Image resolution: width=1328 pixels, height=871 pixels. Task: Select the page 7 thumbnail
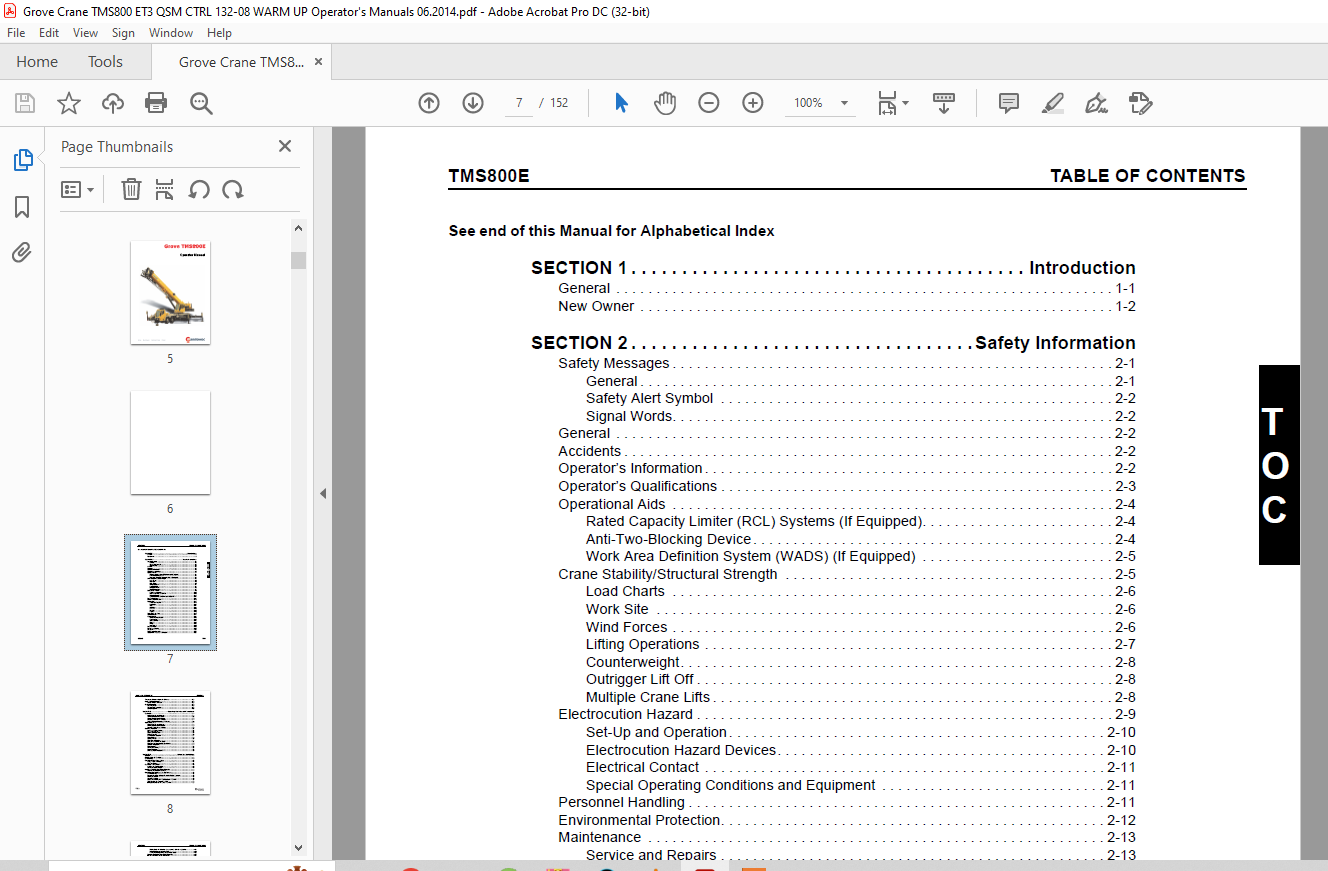[170, 592]
